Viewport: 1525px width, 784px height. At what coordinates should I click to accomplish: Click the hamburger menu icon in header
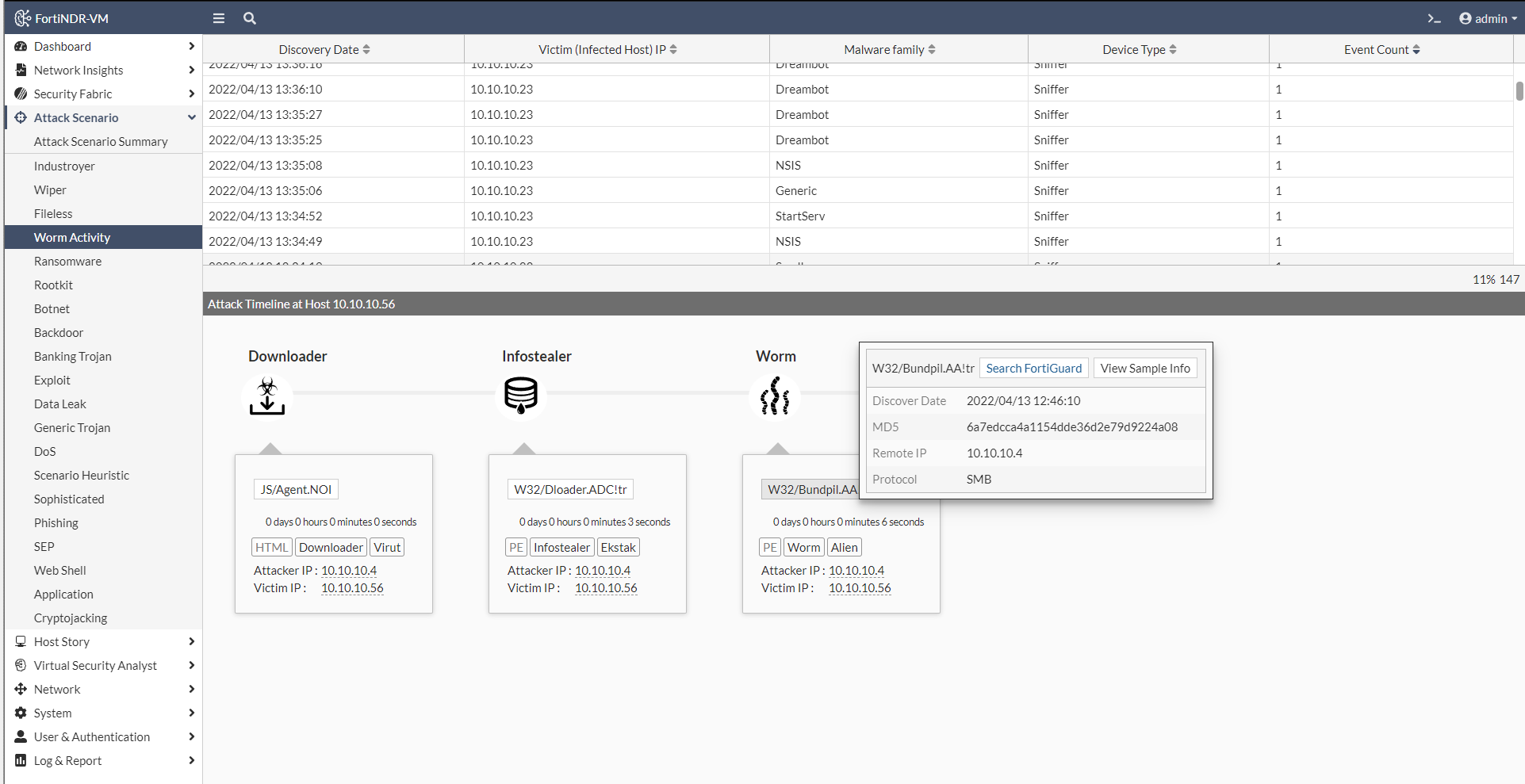tap(219, 18)
